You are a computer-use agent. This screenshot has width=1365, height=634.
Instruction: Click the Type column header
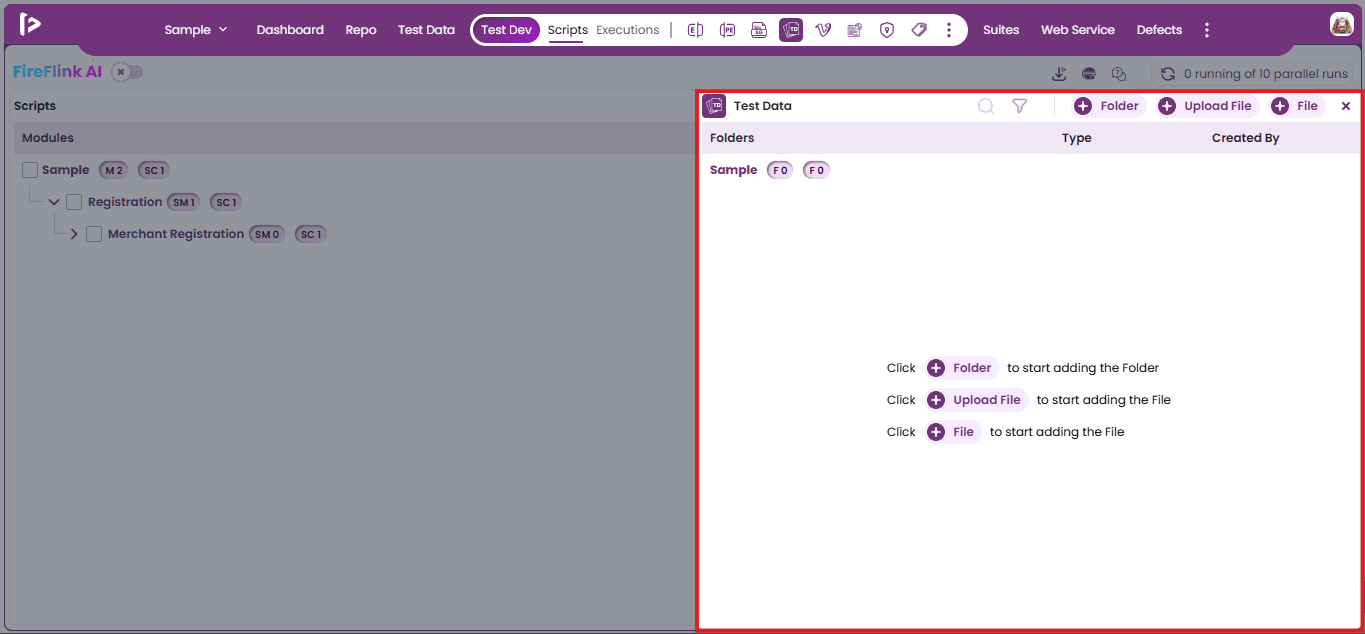click(x=1077, y=138)
